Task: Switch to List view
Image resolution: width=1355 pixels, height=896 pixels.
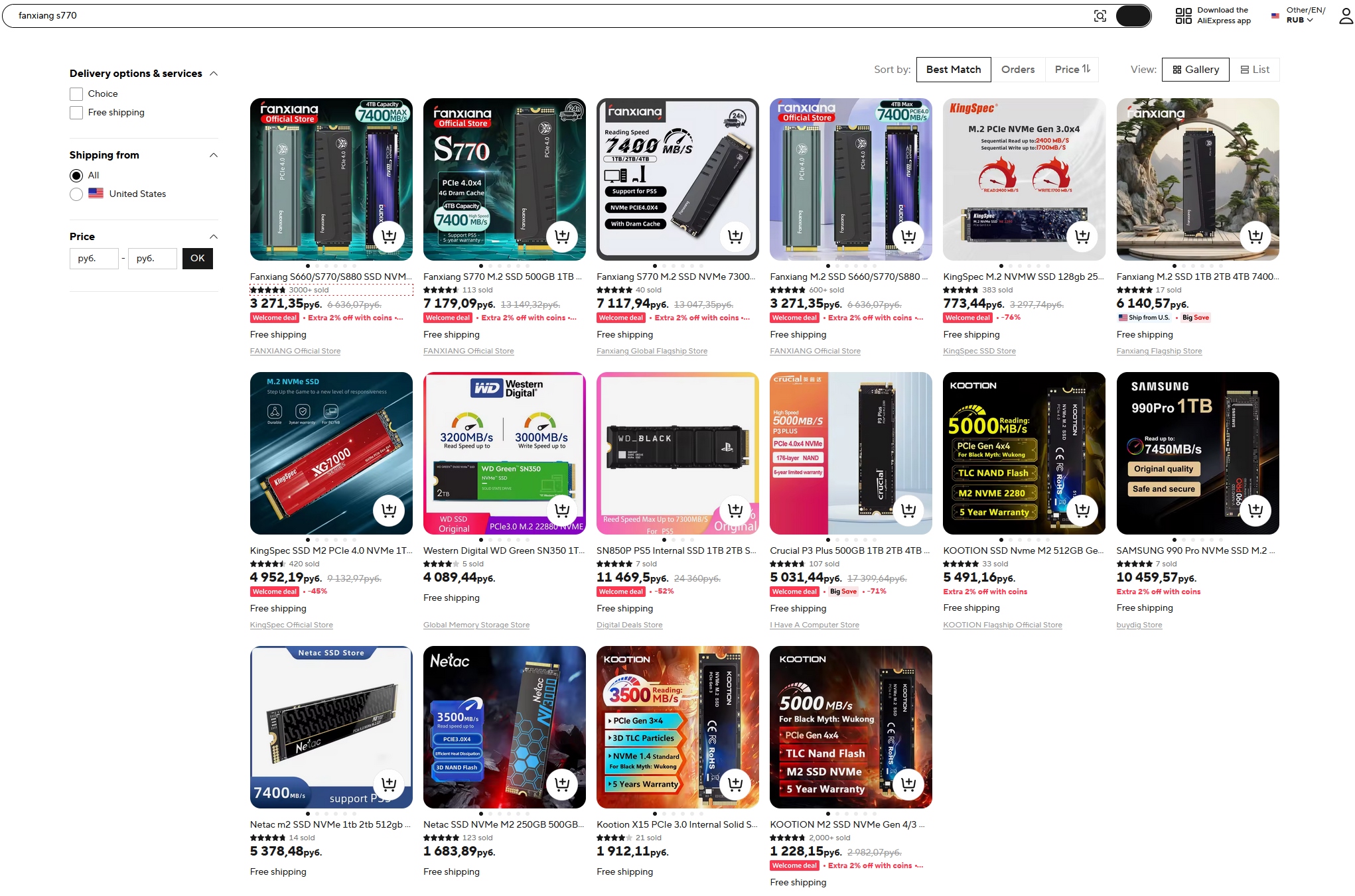Action: (x=1254, y=70)
